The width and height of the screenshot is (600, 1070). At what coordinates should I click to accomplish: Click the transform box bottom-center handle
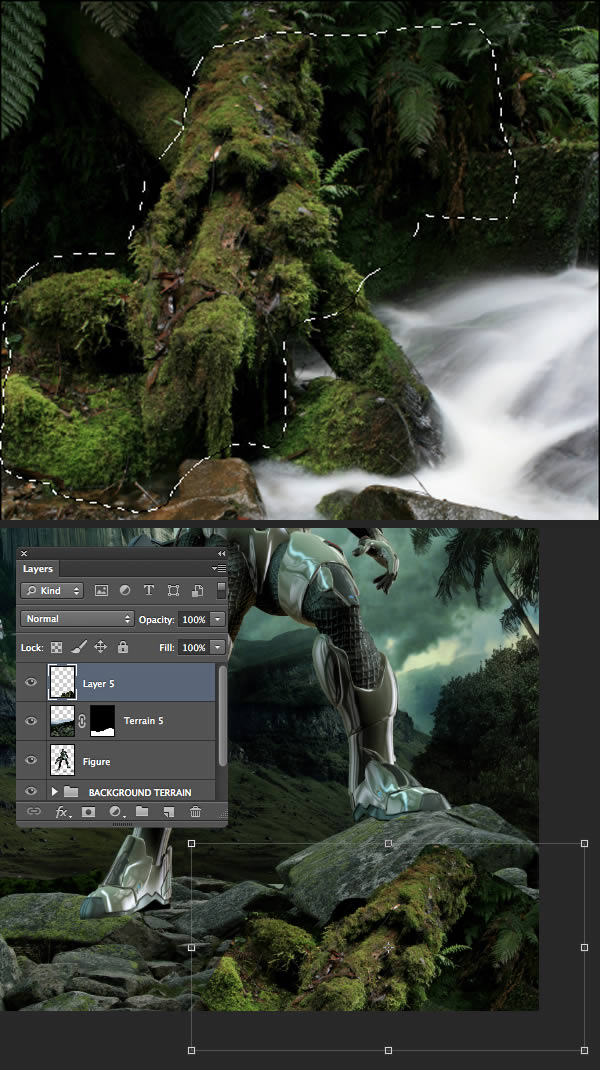coord(388,1050)
